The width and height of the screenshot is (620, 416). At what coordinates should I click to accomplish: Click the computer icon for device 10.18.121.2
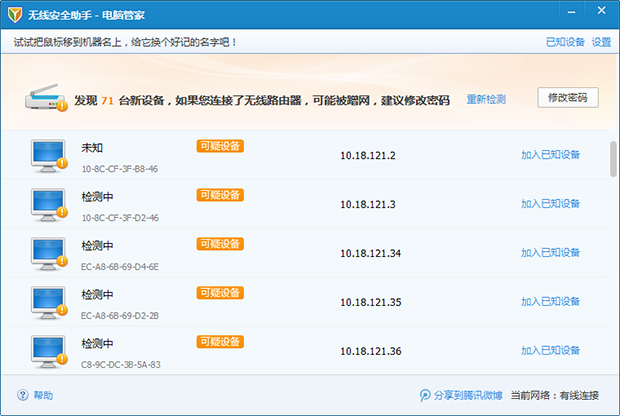pyautogui.click(x=48, y=155)
